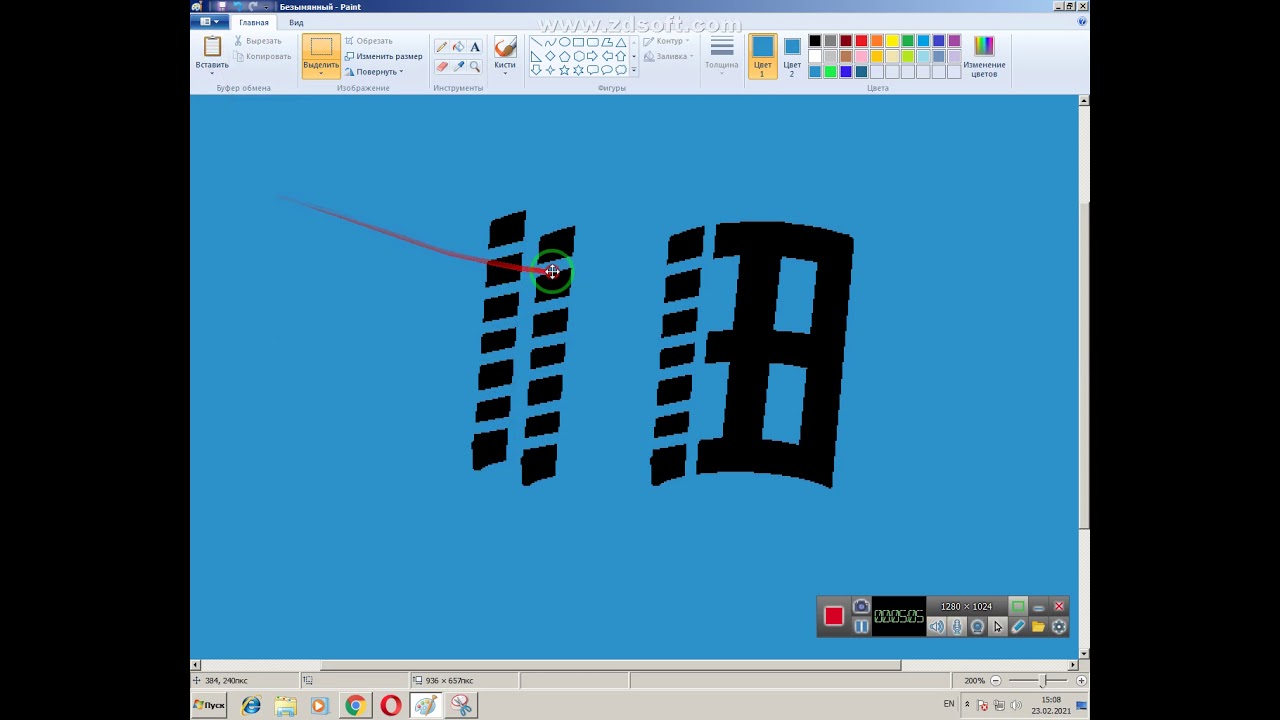Select the Magnifier tool
The image size is (1280, 720).
click(x=474, y=66)
